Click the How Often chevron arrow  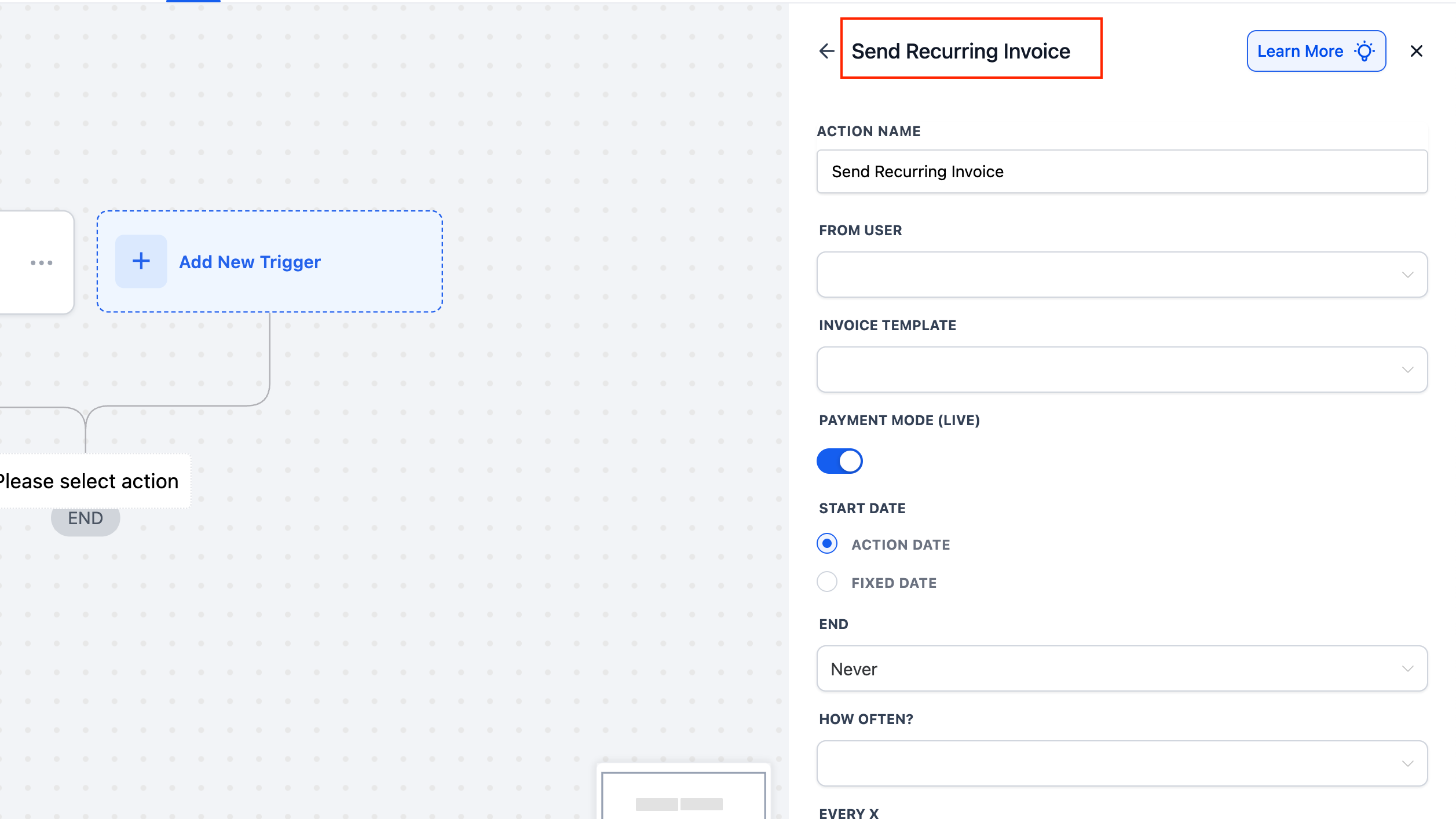pyautogui.click(x=1407, y=763)
